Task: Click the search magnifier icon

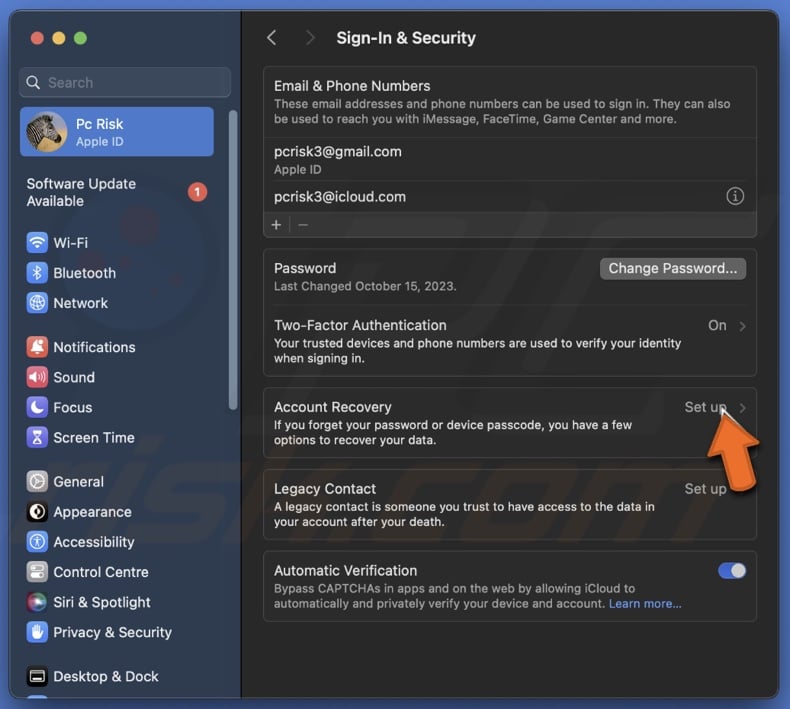Action: [x=33, y=82]
